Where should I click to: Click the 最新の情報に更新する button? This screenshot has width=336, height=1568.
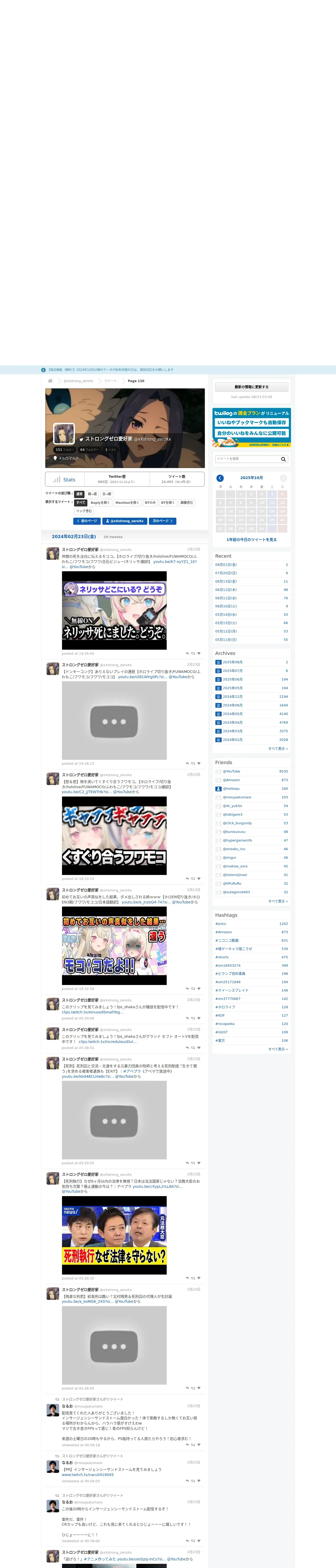pos(251,387)
